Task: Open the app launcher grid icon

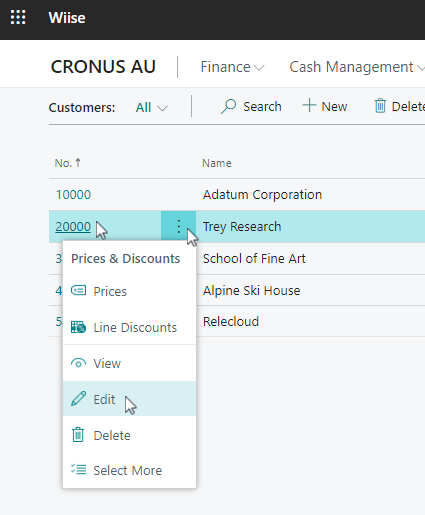Action: coord(18,17)
